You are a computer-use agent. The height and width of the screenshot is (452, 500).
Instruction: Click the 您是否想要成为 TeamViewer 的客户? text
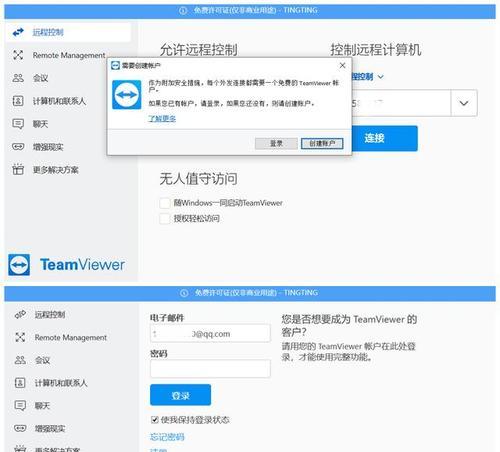tap(349, 326)
